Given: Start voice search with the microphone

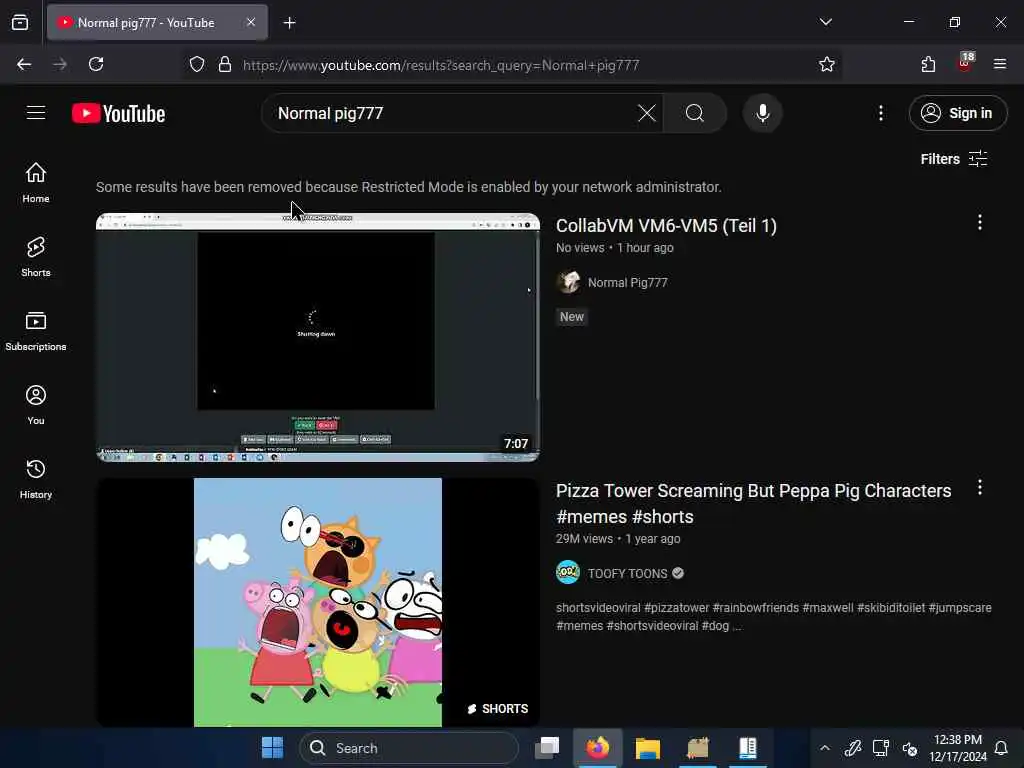Looking at the screenshot, I should coord(762,113).
